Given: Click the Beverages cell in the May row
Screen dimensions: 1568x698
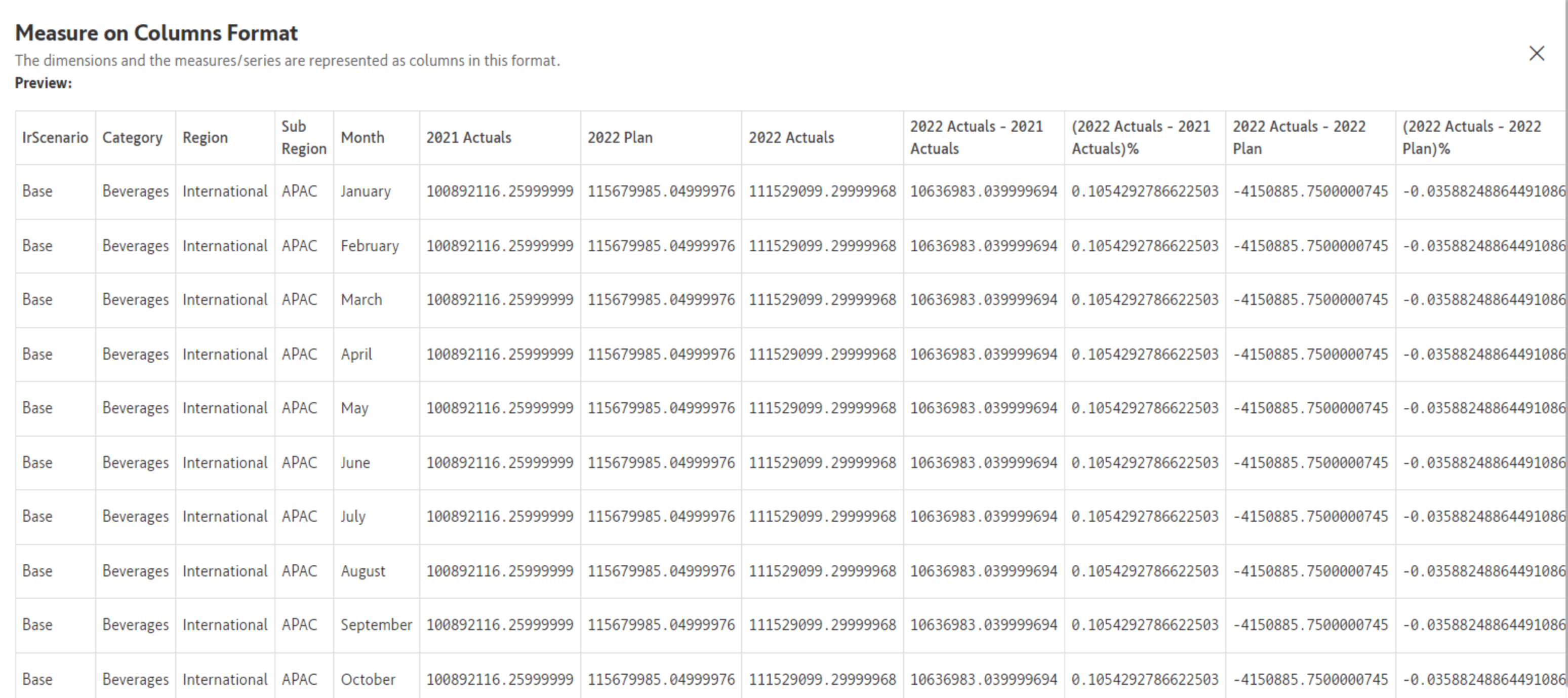Looking at the screenshot, I should (x=135, y=408).
